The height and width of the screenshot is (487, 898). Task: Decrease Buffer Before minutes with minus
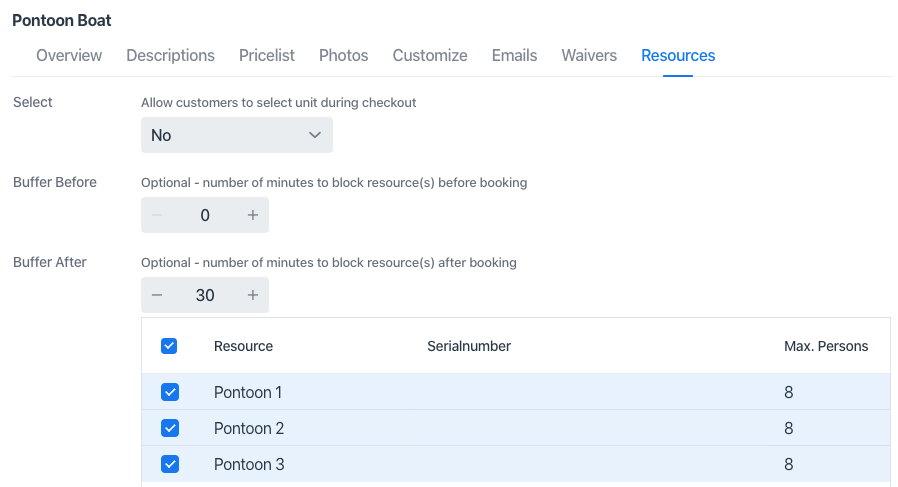[157, 215]
